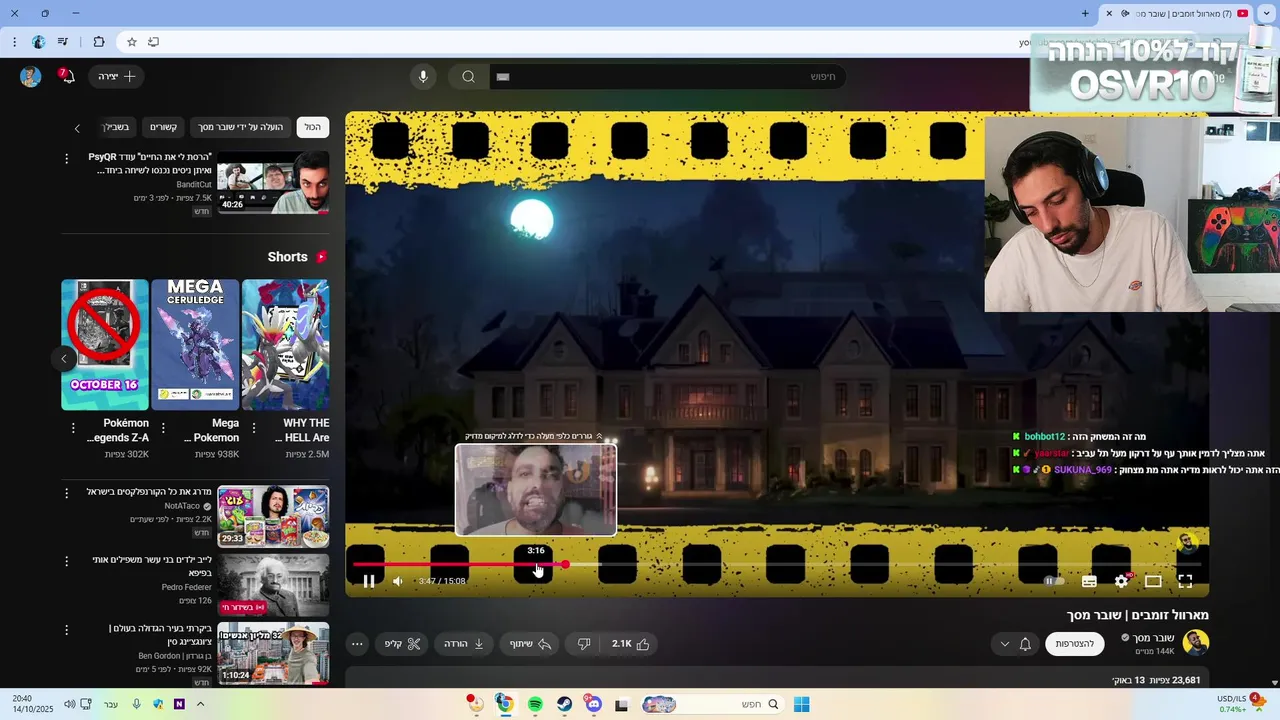Dislike the video thumbs down
This screenshot has width=1280, height=720.
pyautogui.click(x=585, y=644)
